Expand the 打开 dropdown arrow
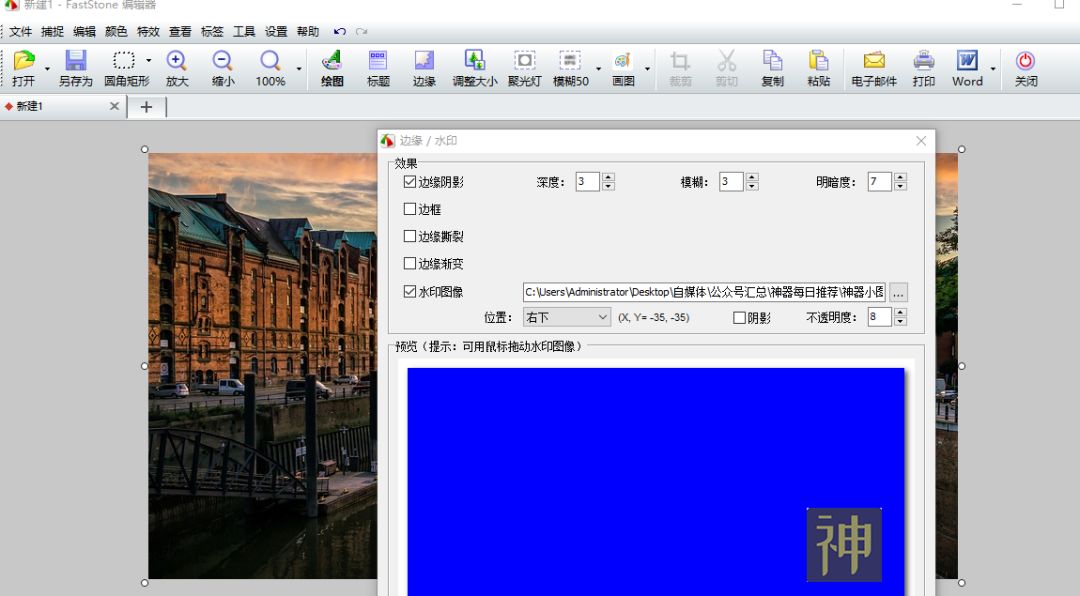The width and height of the screenshot is (1080, 596). (47, 69)
